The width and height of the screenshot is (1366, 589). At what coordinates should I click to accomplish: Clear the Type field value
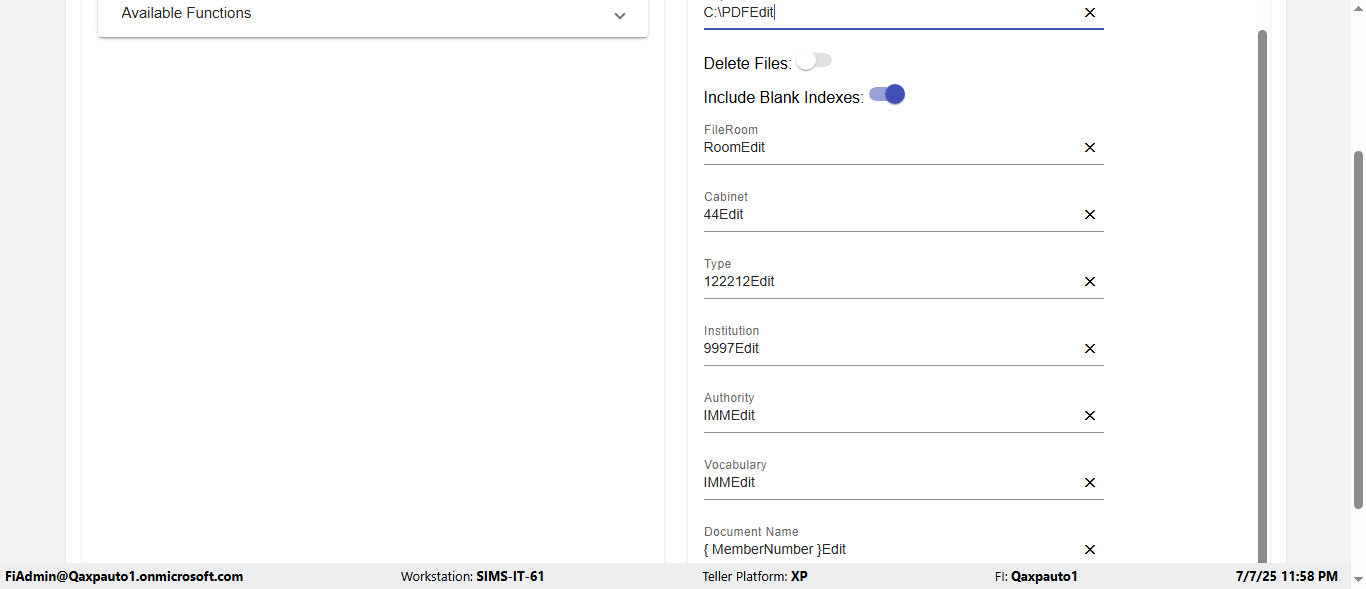(x=1090, y=282)
